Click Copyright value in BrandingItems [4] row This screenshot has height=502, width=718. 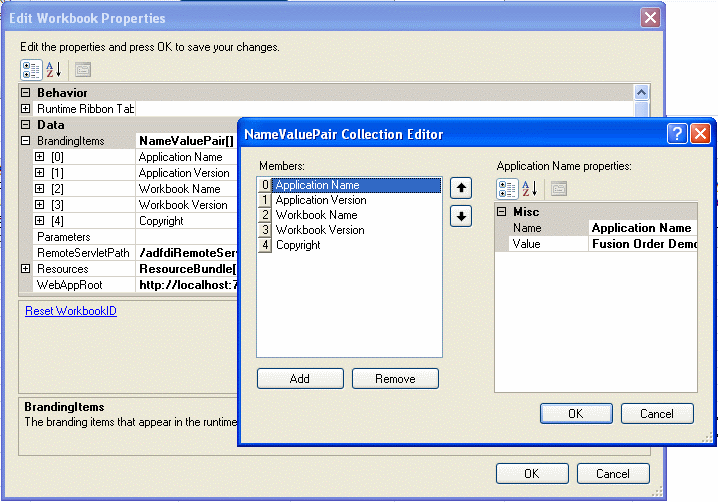(187, 221)
